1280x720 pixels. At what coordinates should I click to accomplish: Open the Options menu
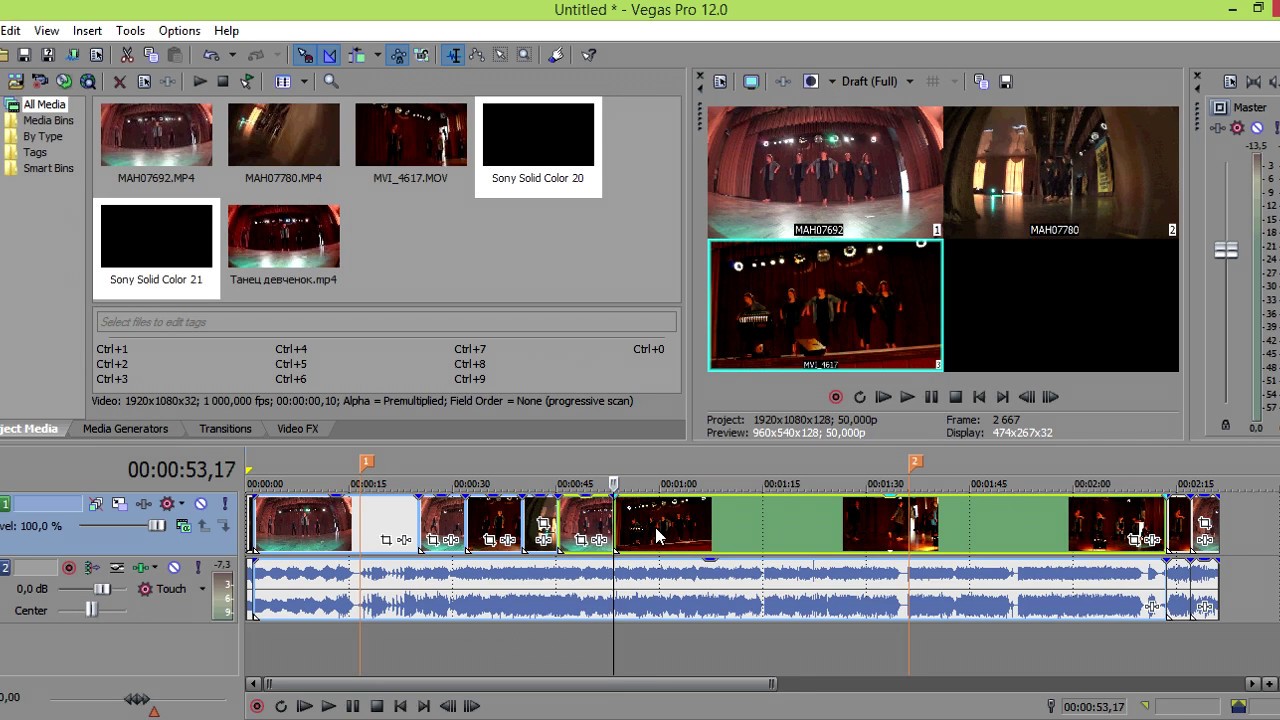179,31
